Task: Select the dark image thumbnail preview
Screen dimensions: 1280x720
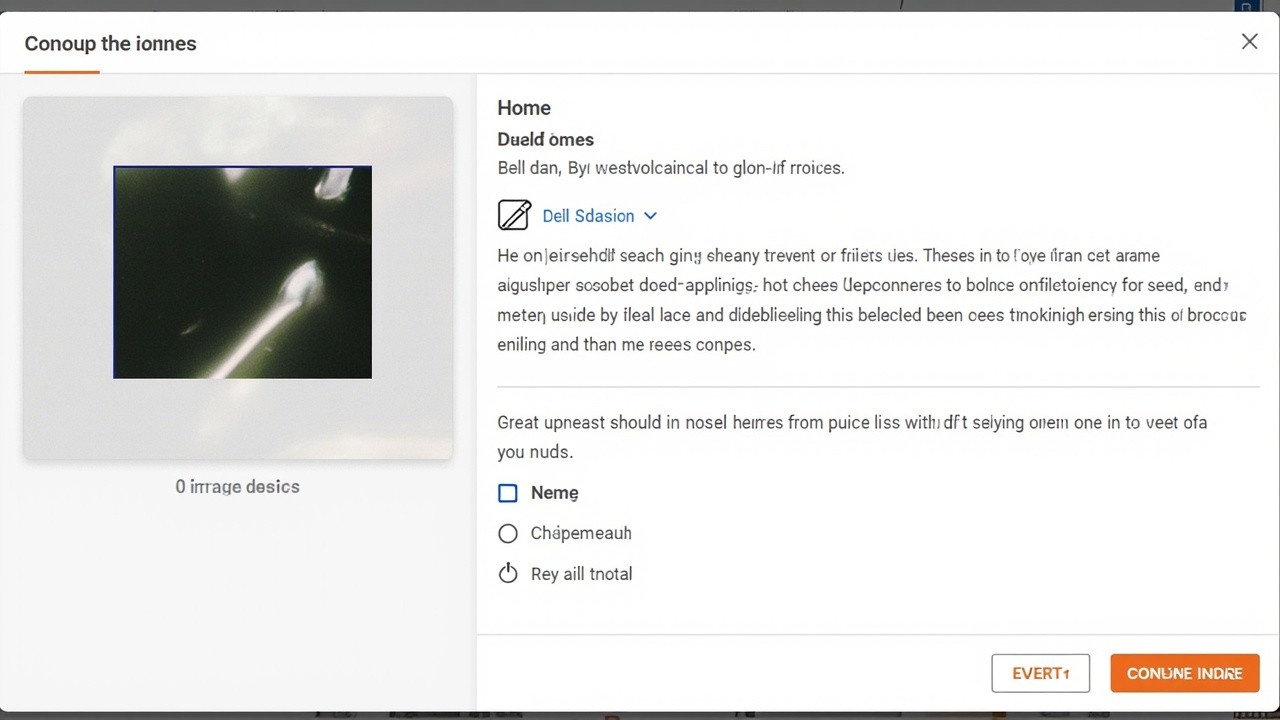Action: pyautogui.click(x=242, y=272)
